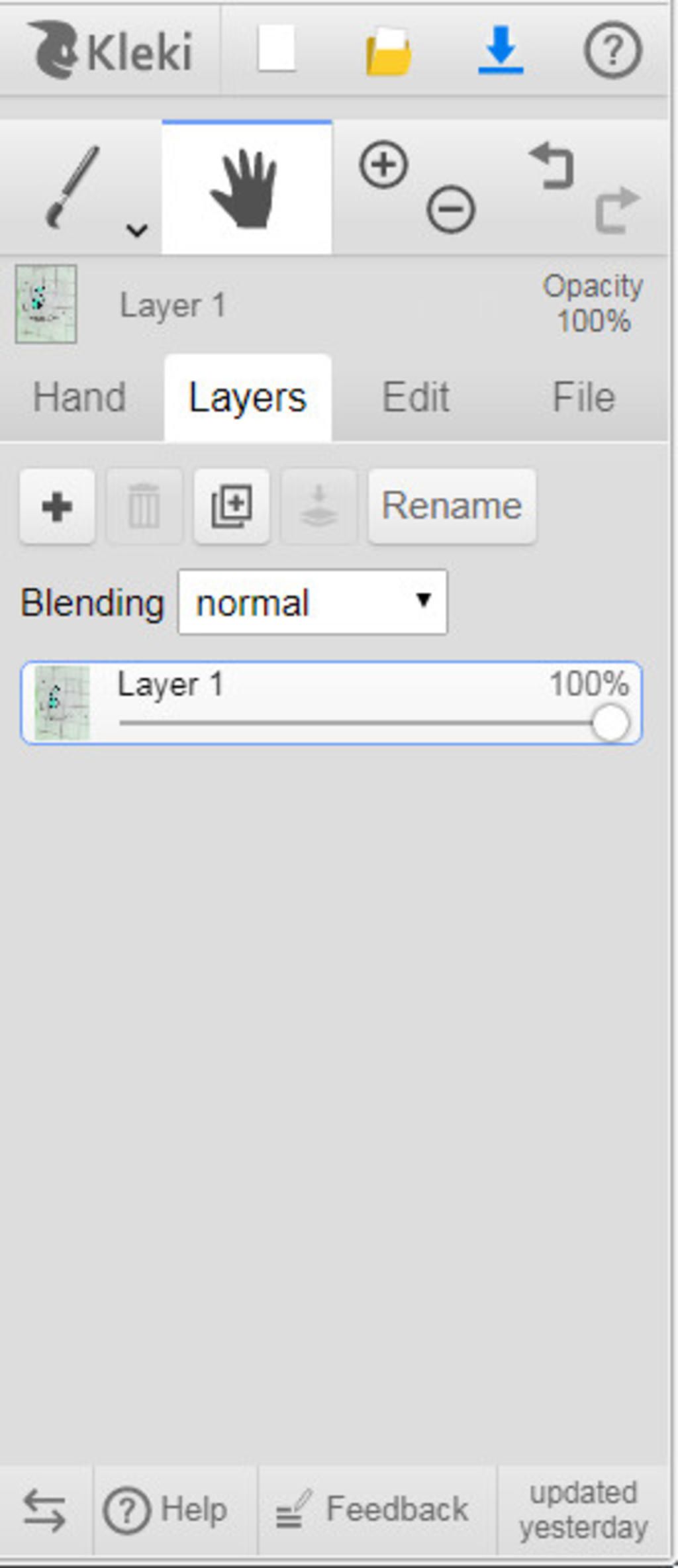Select the Hand tool icon

[246, 188]
